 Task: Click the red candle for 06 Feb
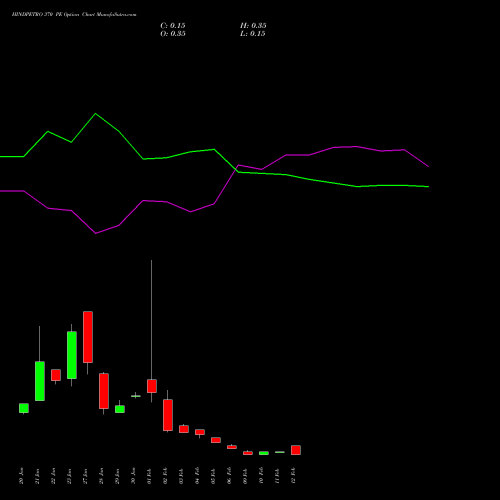pos(232,447)
